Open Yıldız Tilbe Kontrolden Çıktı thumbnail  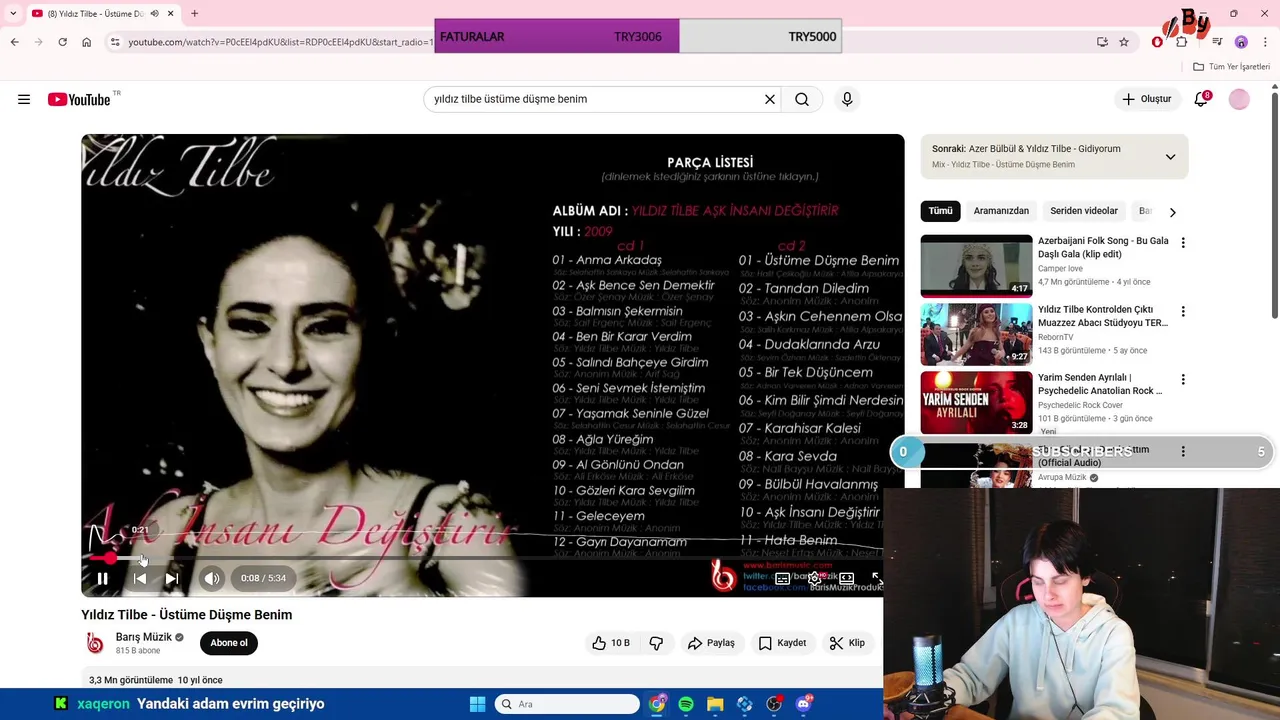[976, 334]
